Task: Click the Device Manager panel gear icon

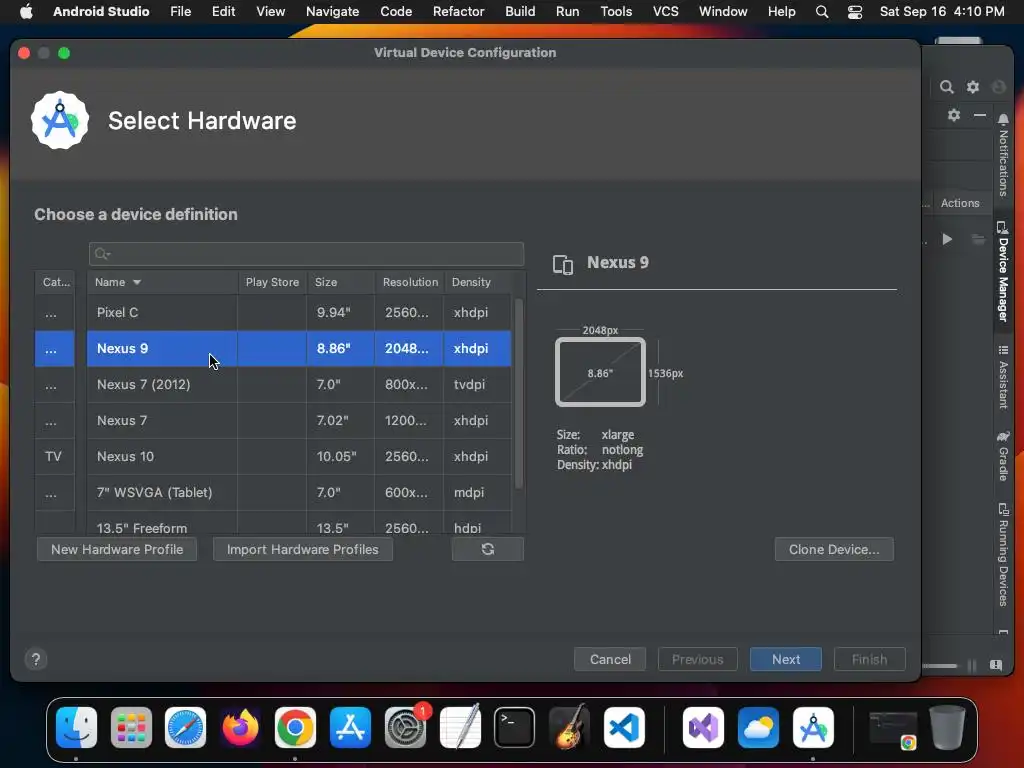Action: pyautogui.click(x=953, y=115)
